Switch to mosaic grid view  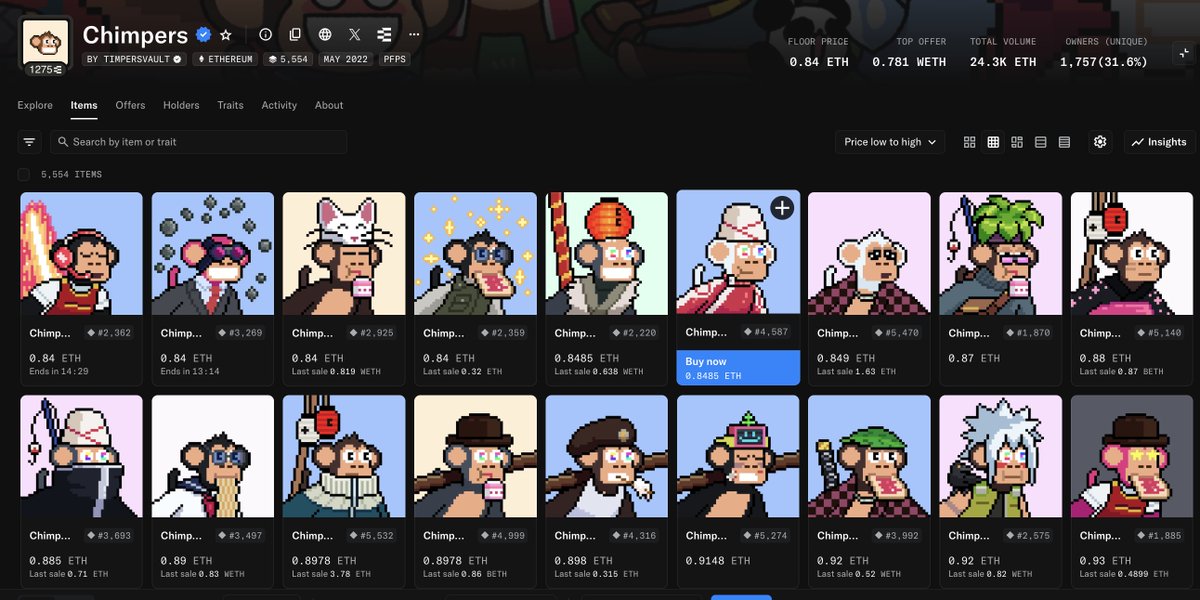[x=1017, y=142]
